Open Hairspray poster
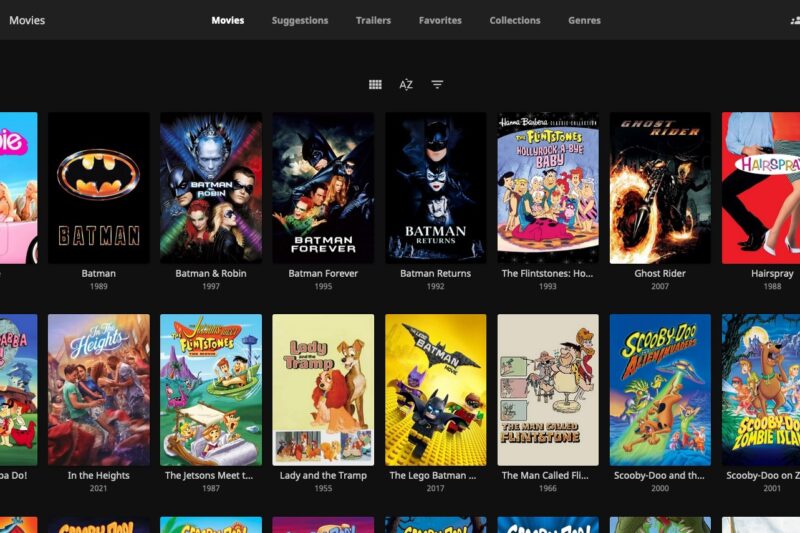 pyautogui.click(x=761, y=188)
